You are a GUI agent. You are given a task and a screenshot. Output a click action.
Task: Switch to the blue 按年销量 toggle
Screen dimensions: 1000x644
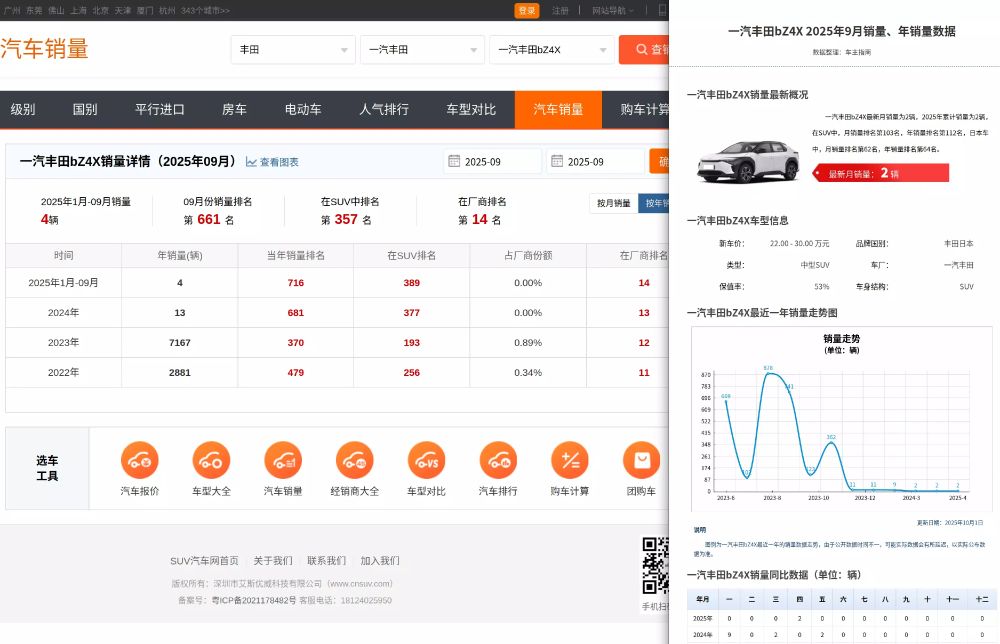coord(654,203)
